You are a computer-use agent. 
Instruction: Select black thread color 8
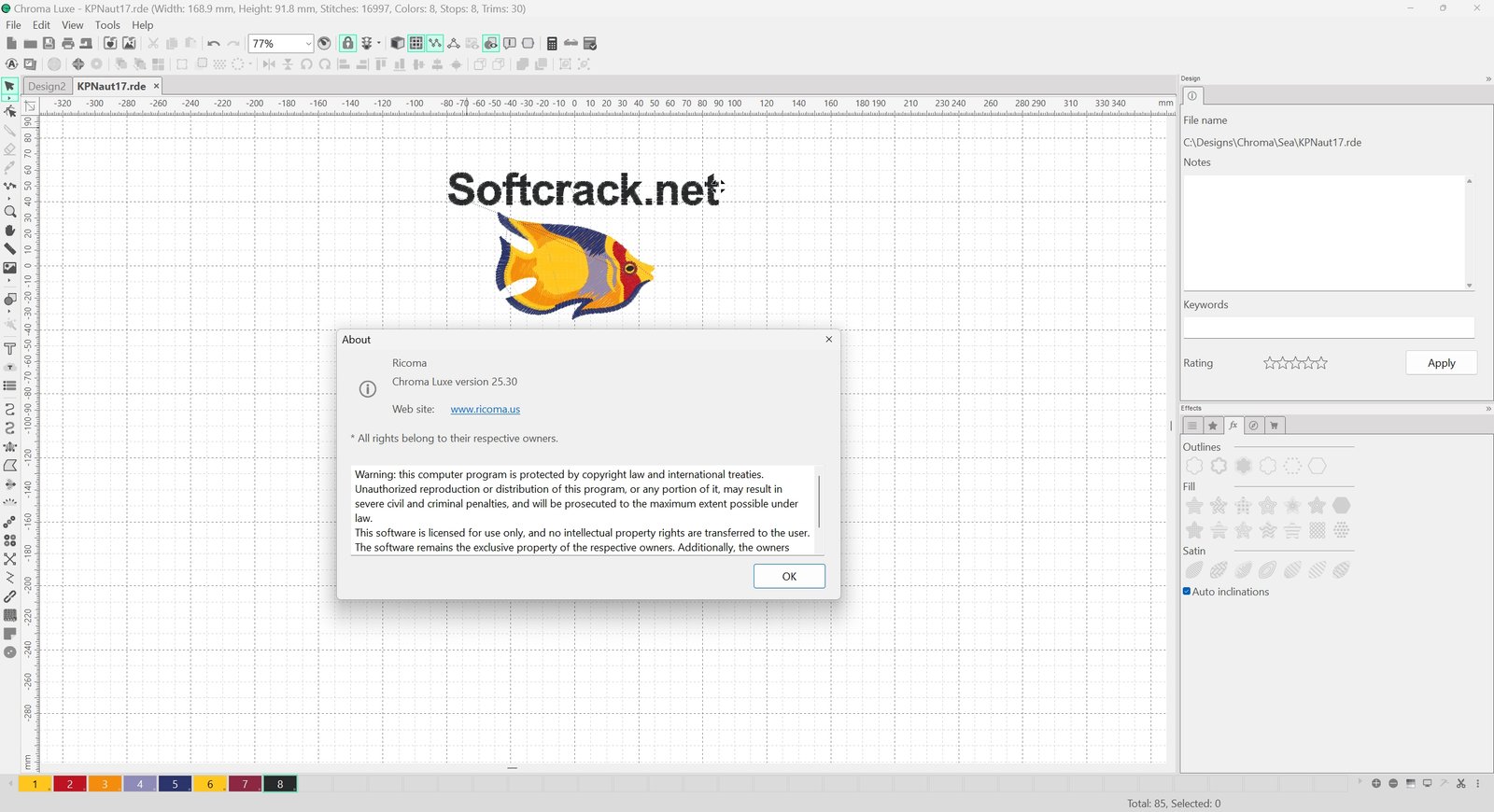tap(280, 784)
